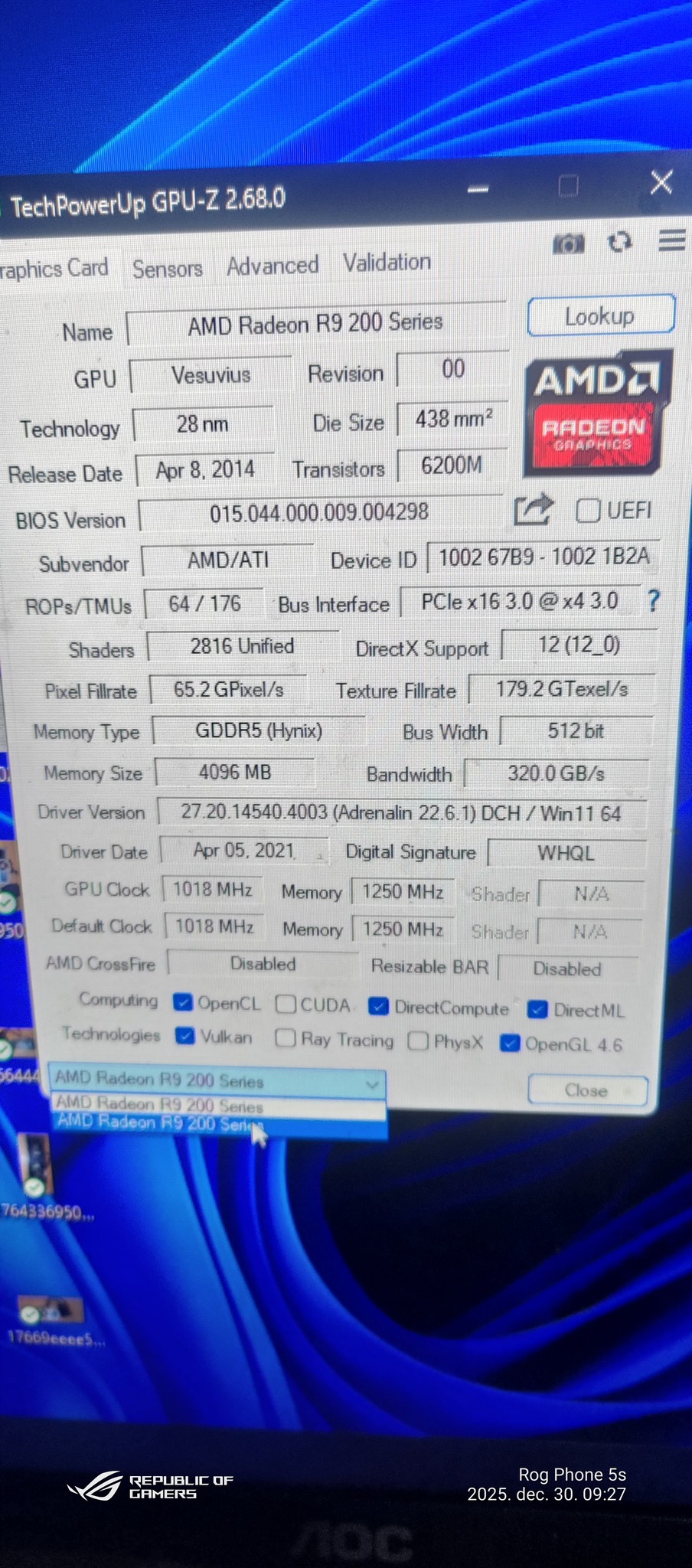692x1568 pixels.
Task: Click the ROPs/TMUs value 64 / 176
Action: point(204,604)
